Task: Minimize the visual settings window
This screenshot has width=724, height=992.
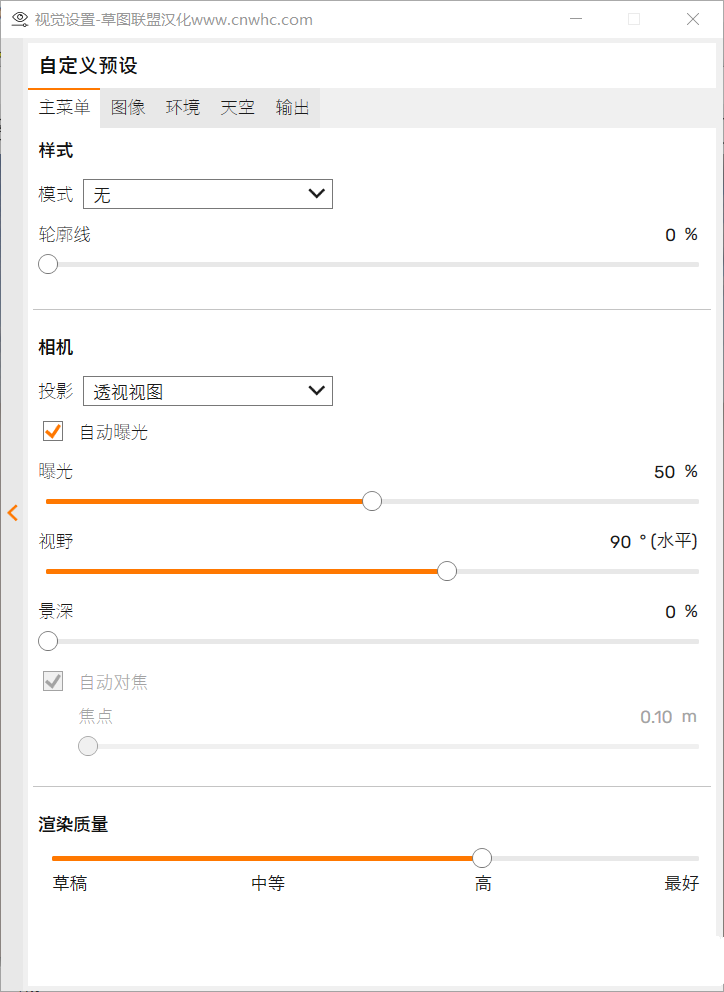Action: tap(576, 20)
